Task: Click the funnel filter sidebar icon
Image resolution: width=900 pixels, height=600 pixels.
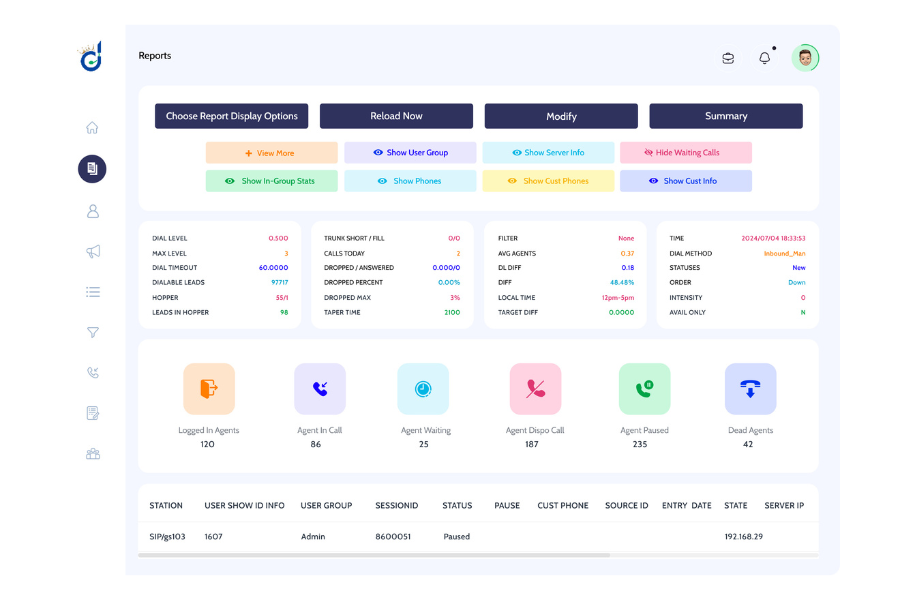Action: click(92, 332)
